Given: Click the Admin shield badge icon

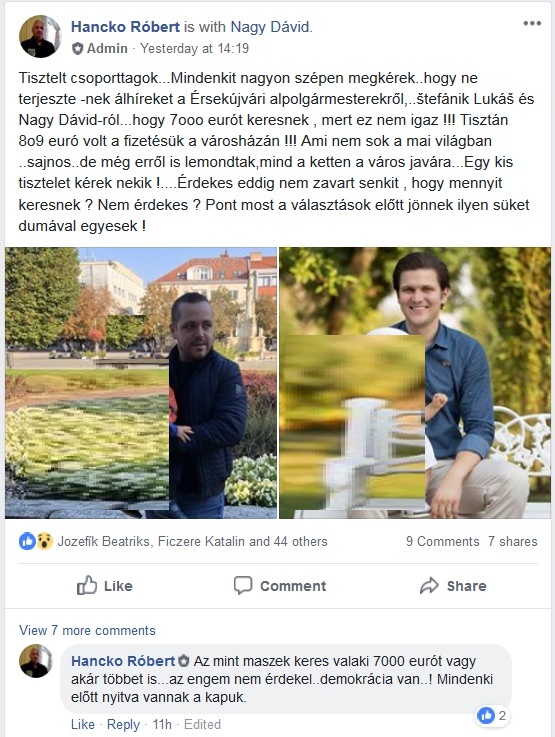Looking at the screenshot, I should click(78, 48).
